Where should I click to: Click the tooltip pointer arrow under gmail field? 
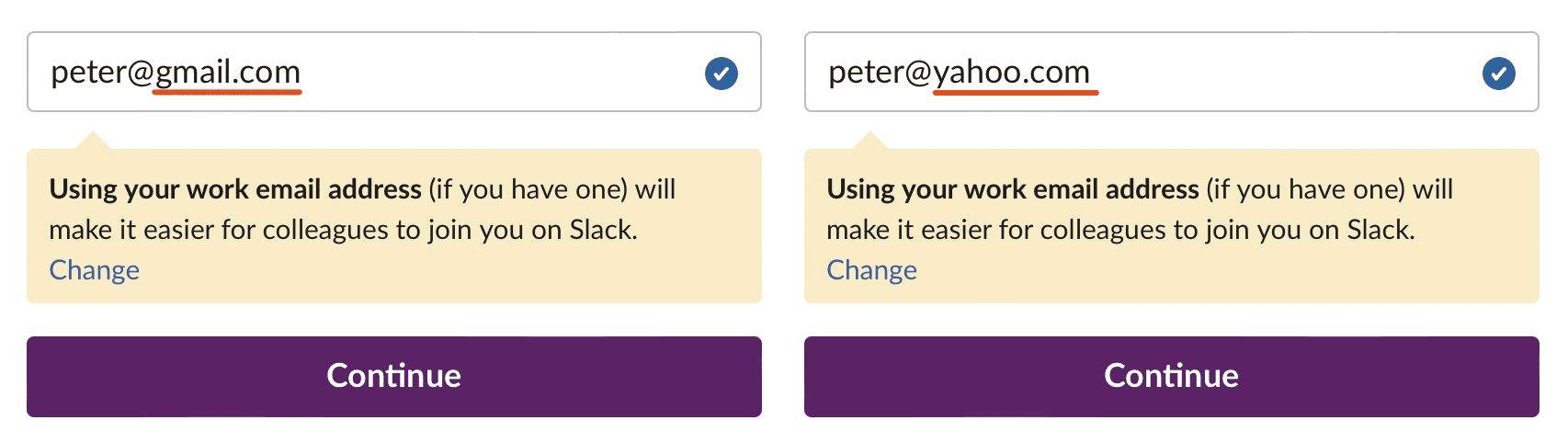pos(93,141)
